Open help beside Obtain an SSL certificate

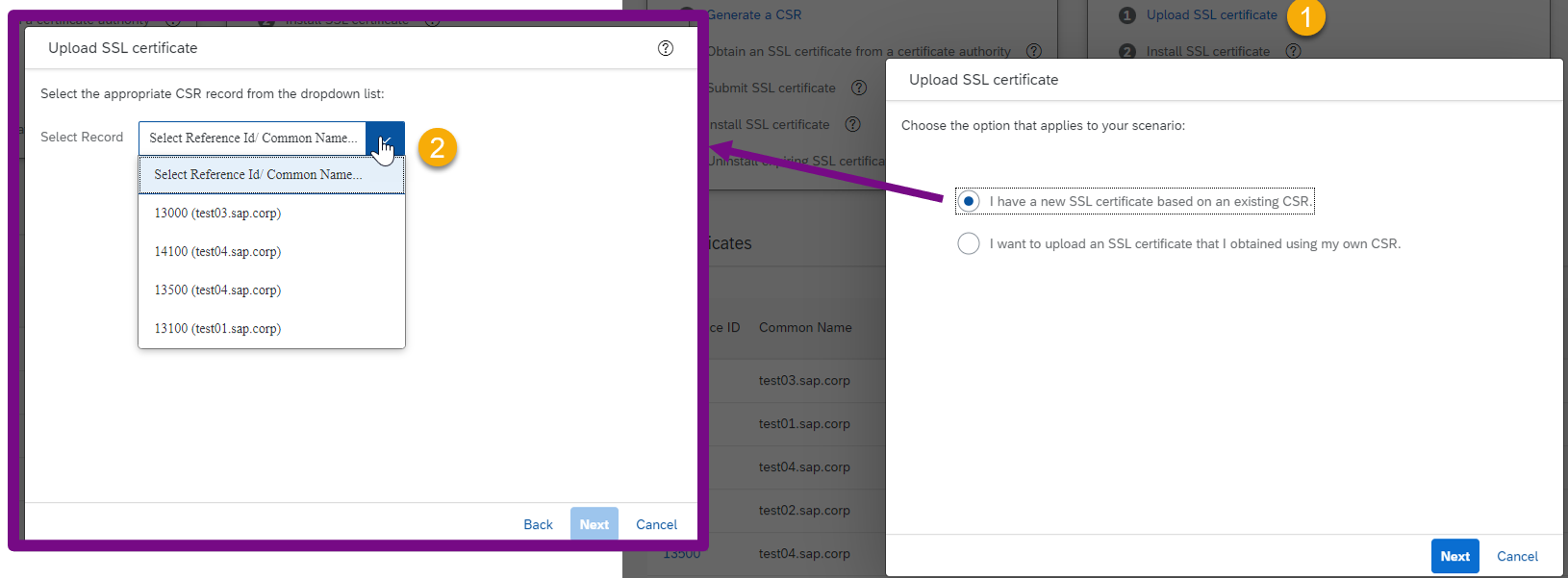[1034, 51]
